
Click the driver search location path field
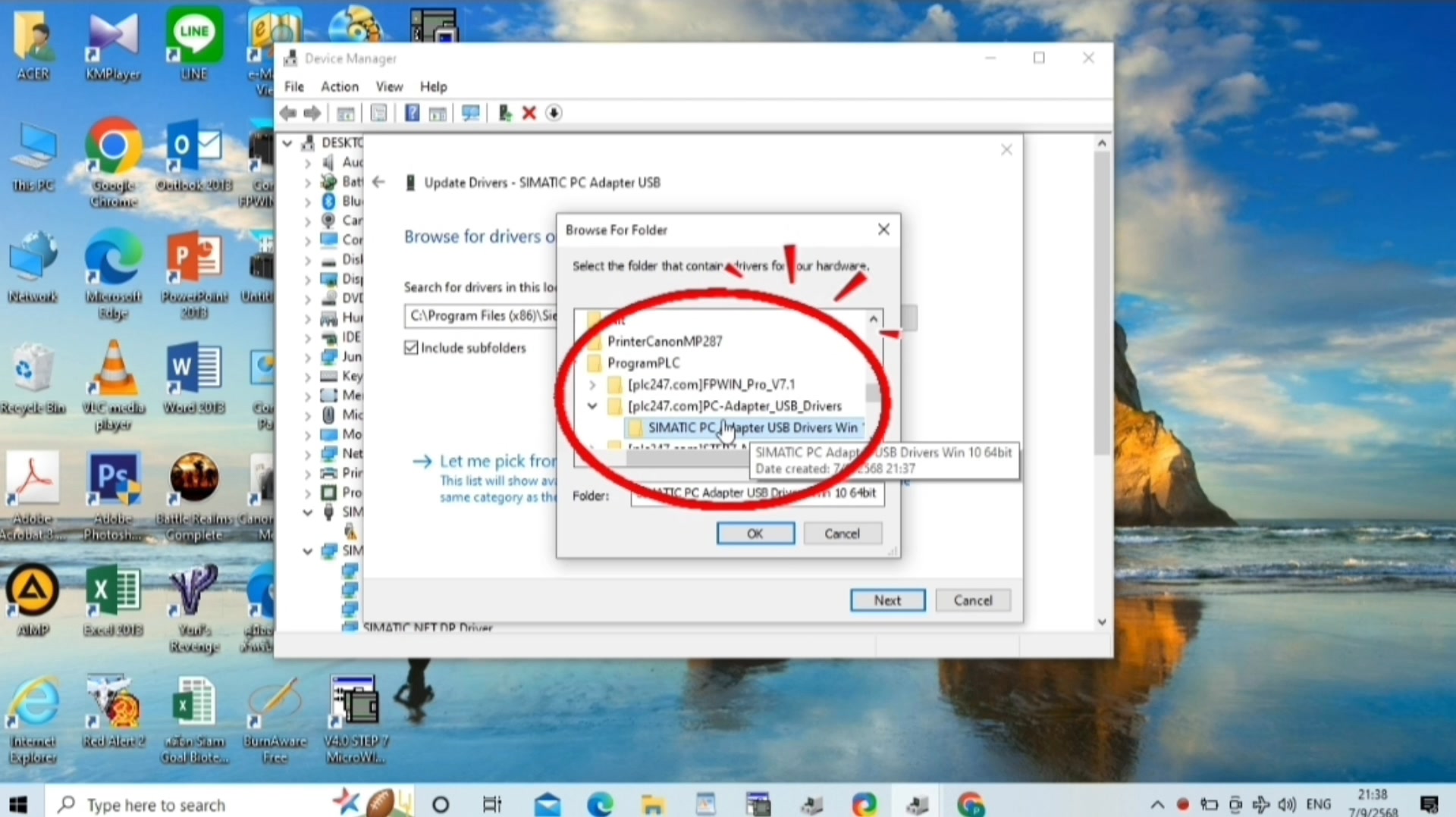tap(481, 316)
